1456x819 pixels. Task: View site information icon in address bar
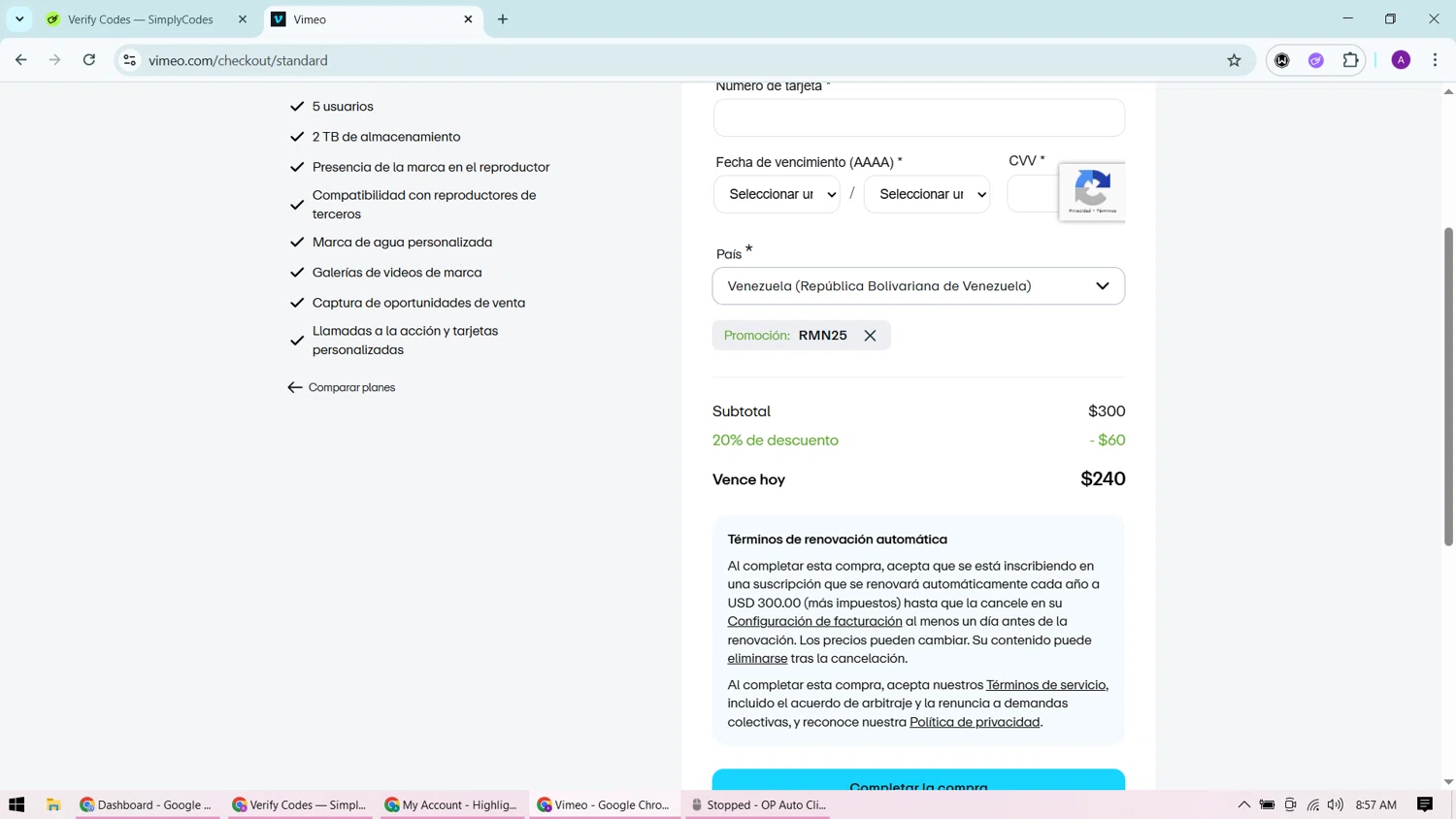click(129, 60)
